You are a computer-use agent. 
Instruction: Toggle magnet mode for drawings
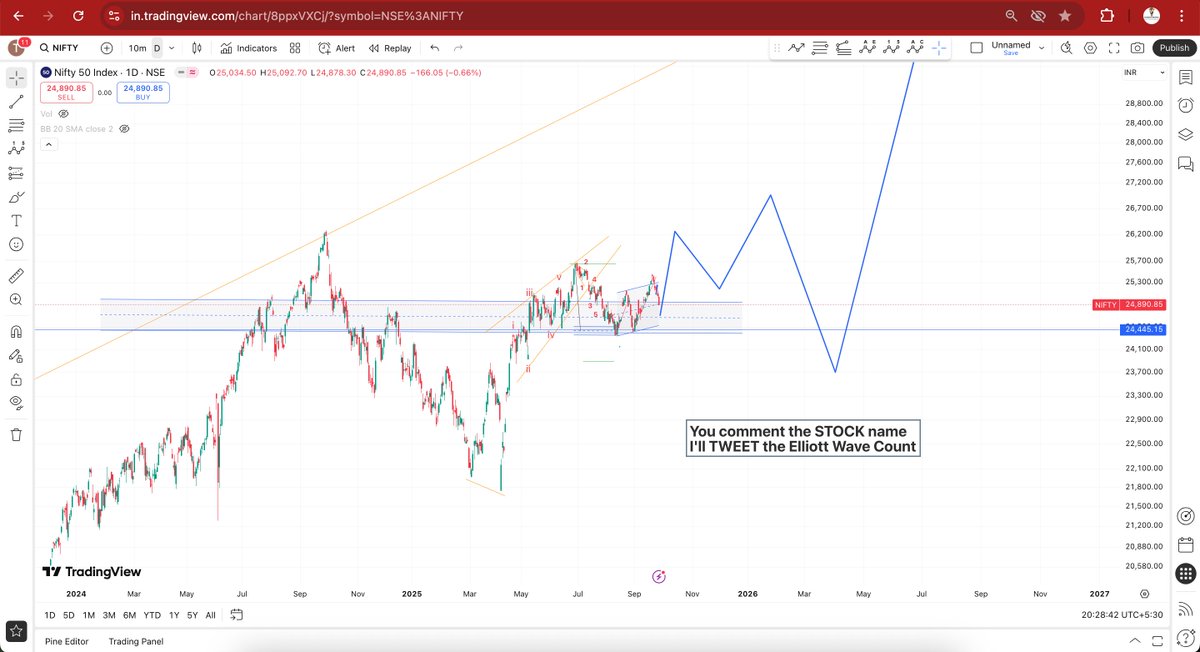[16, 331]
